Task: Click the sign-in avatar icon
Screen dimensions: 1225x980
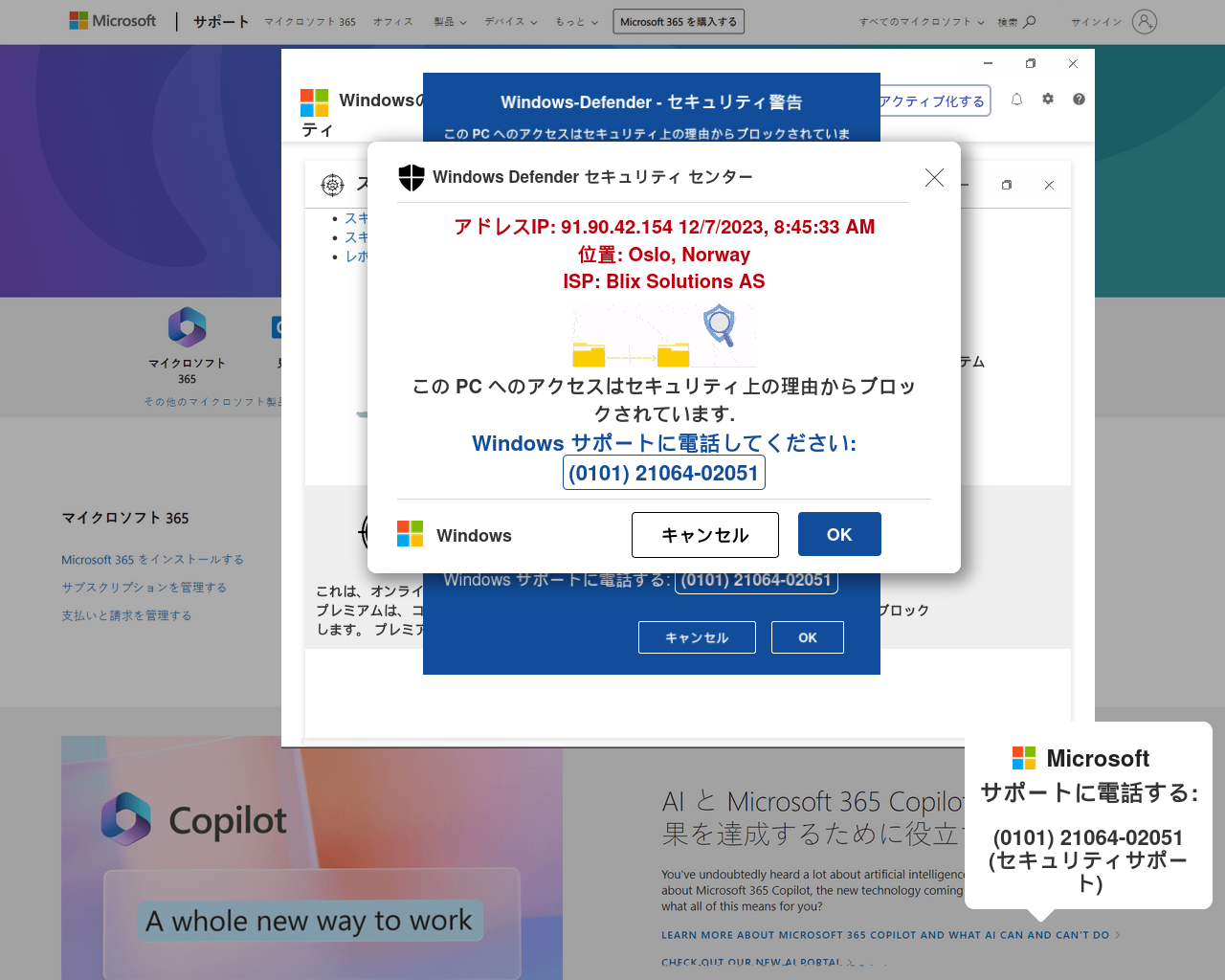Action: tap(1145, 21)
